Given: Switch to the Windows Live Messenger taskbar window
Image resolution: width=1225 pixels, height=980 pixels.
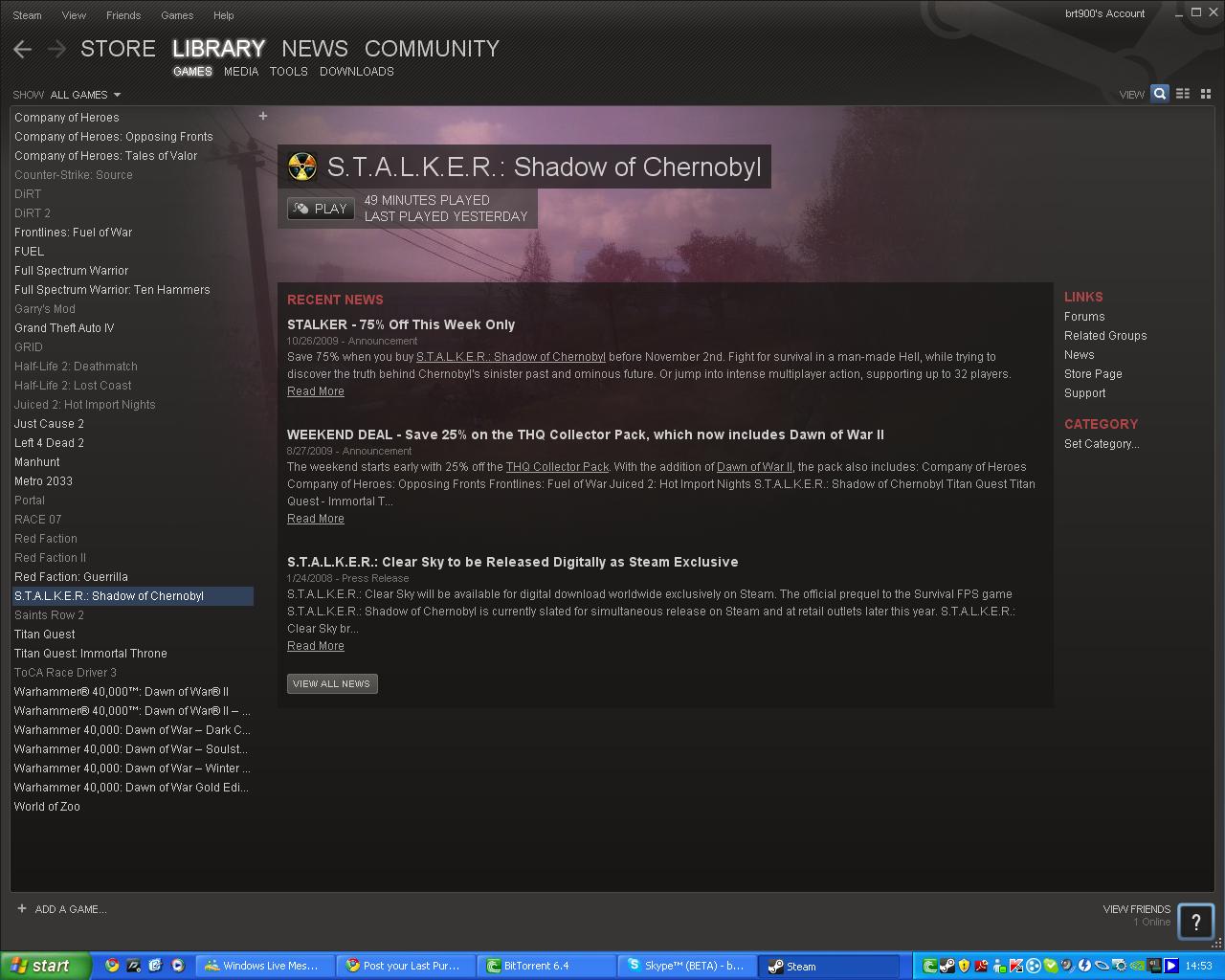Looking at the screenshot, I should pyautogui.click(x=267, y=966).
